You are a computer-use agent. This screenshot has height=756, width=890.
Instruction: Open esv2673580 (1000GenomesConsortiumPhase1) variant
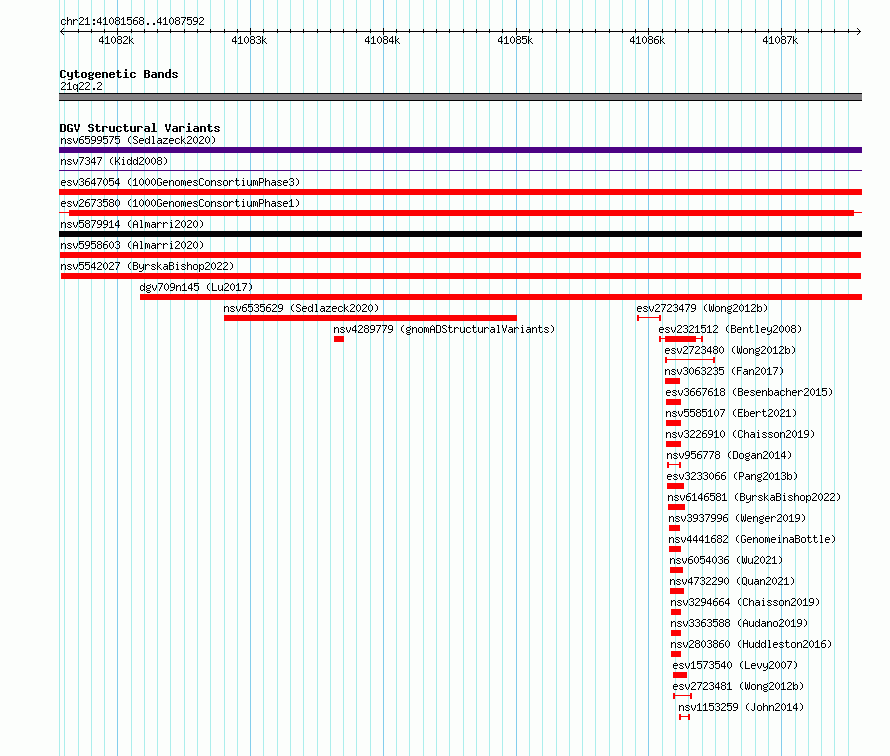click(180, 203)
